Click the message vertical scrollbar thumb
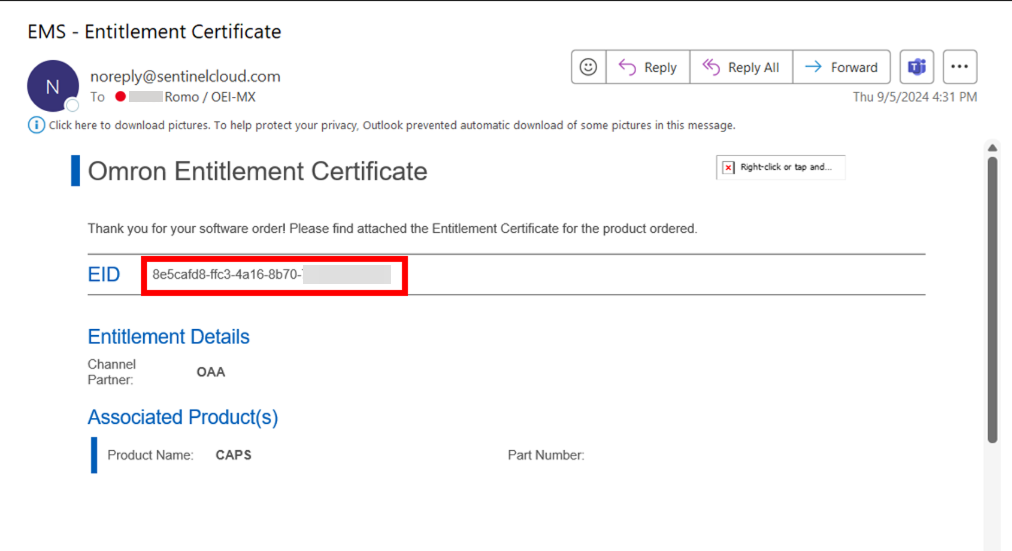This screenshot has height=551, width=1012. point(993,299)
